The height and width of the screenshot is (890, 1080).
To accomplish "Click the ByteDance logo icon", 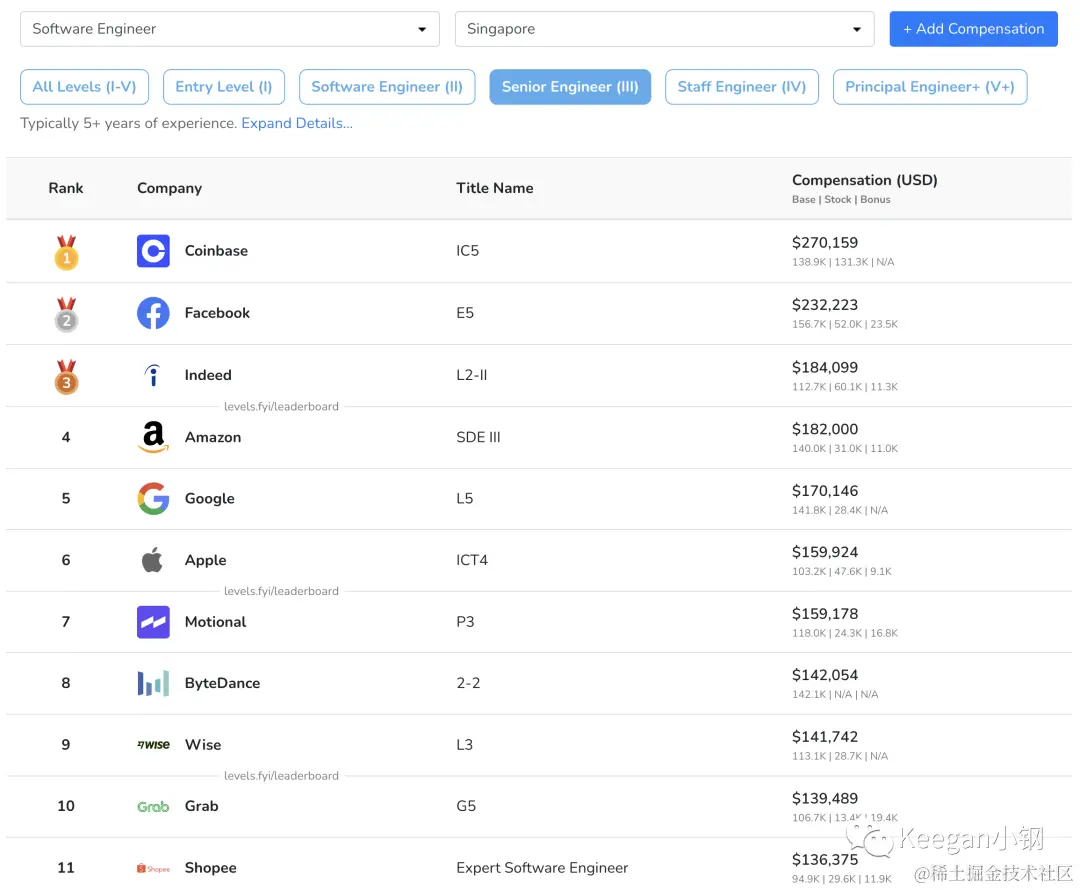I will coord(153,683).
